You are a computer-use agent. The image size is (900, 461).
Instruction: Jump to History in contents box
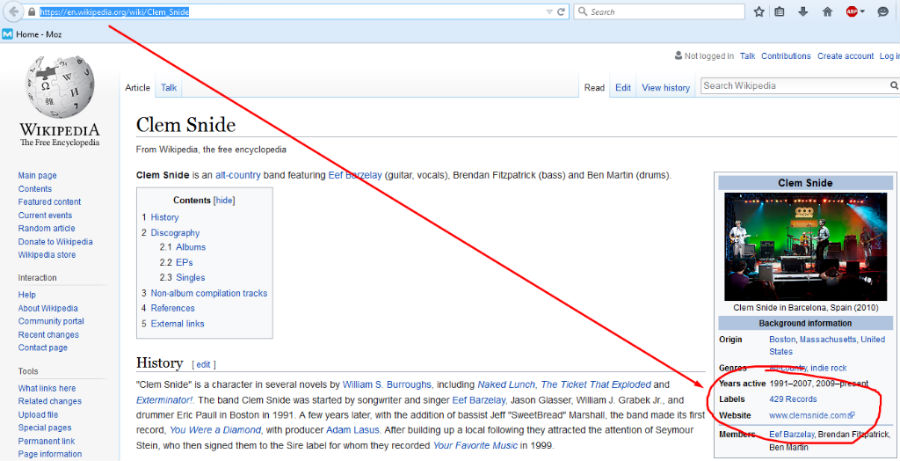(x=165, y=217)
